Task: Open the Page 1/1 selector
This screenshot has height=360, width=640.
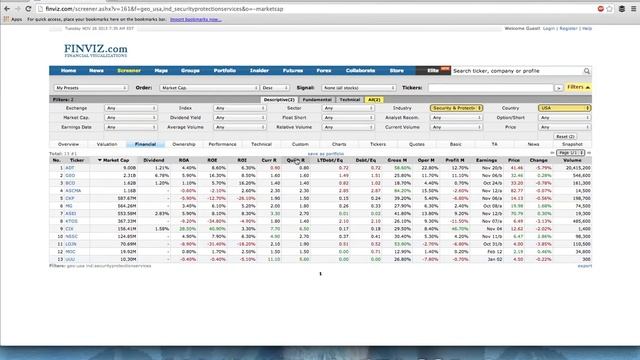Action: pyautogui.click(x=571, y=153)
